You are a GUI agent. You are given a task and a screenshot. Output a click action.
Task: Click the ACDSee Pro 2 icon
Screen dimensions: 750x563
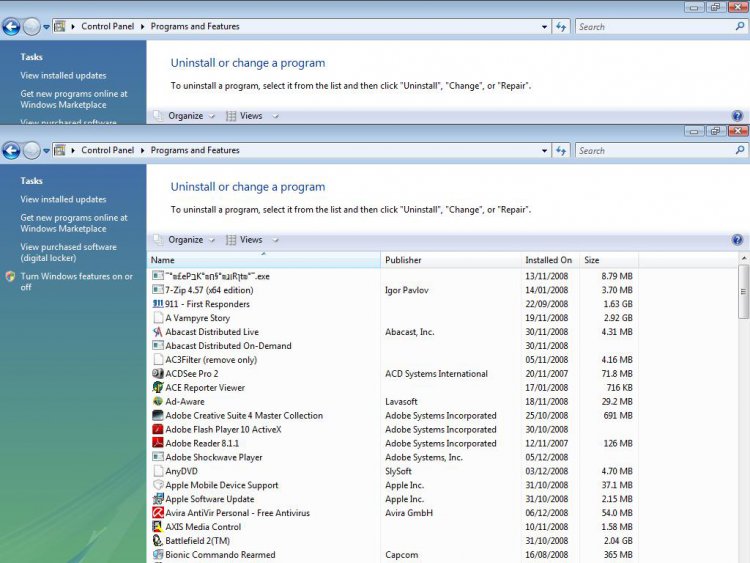[x=157, y=374]
